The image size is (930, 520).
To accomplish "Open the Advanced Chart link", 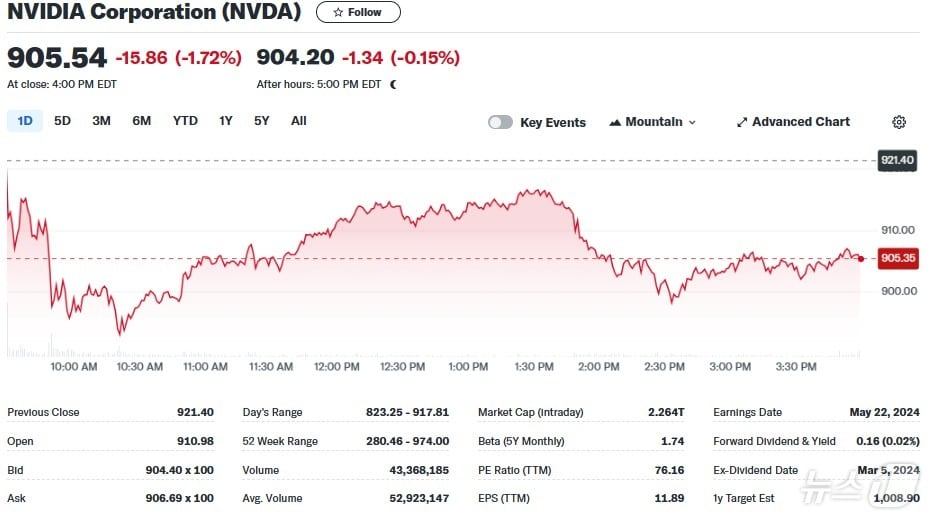I will click(x=800, y=122).
